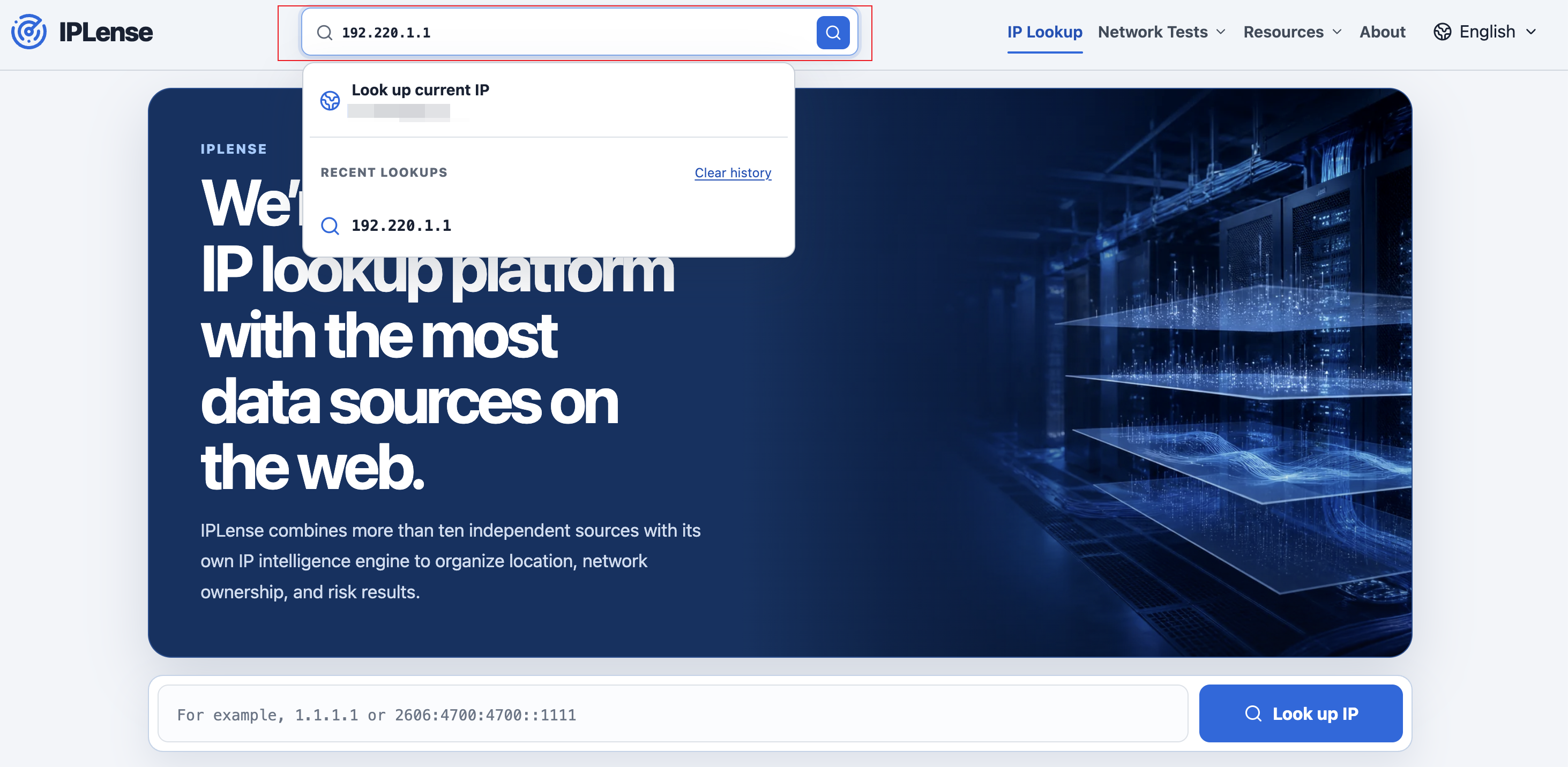This screenshot has height=767, width=1568.
Task: Click the blue search submit button in header
Action: click(833, 32)
